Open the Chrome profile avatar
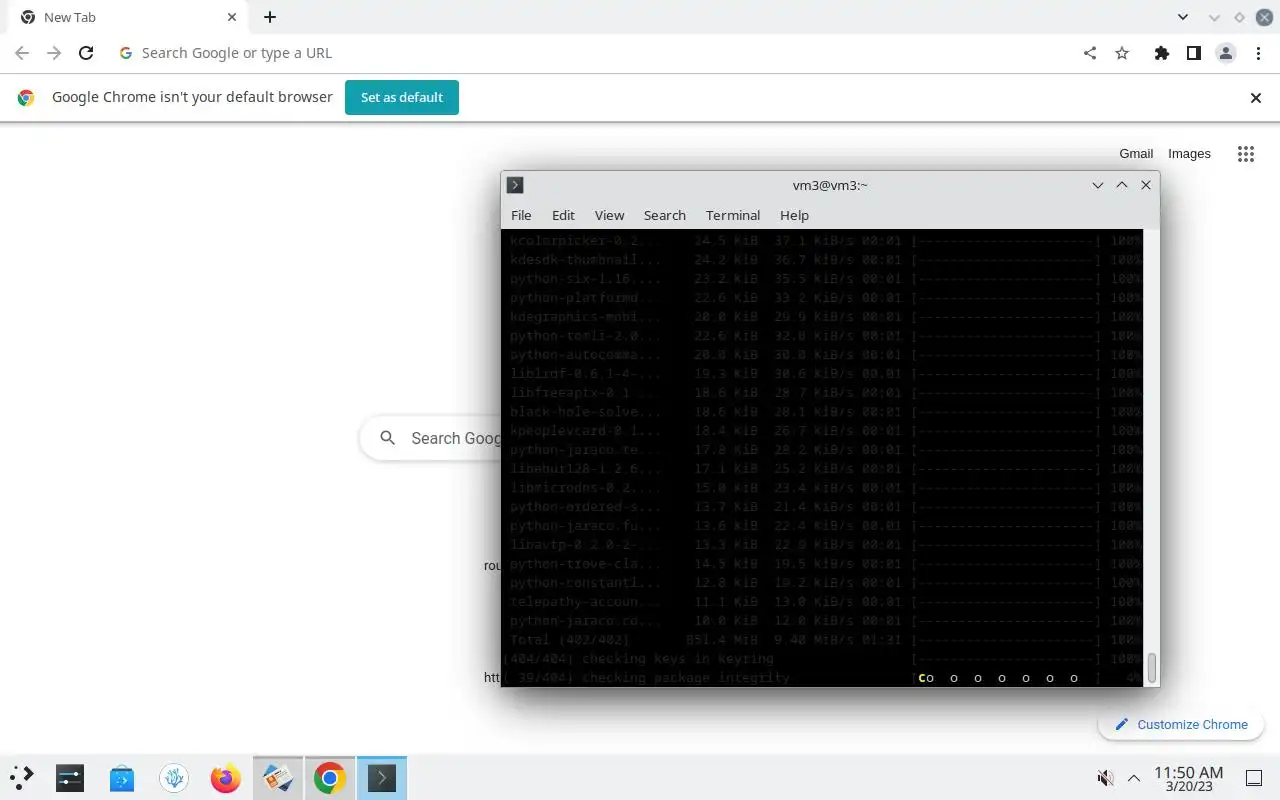 [x=1225, y=53]
